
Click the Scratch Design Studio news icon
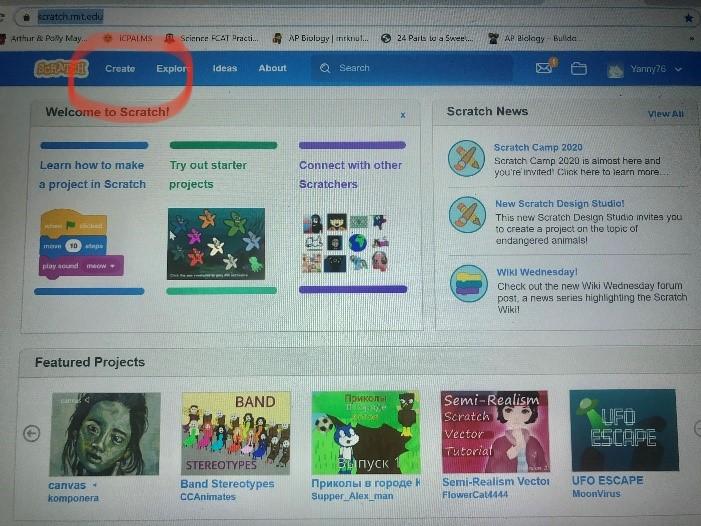pyautogui.click(x=467, y=215)
